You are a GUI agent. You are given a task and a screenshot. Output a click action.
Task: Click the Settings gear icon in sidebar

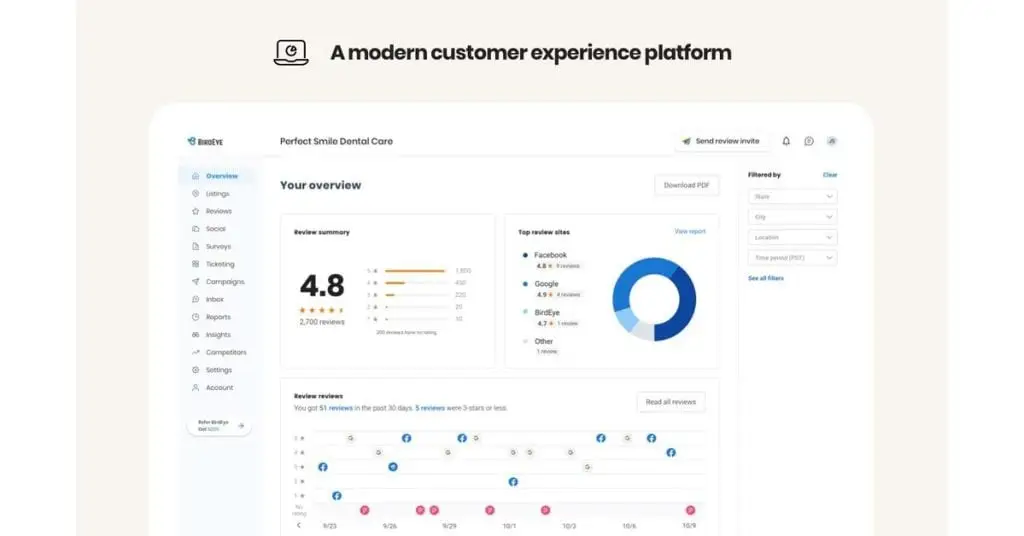coord(195,370)
